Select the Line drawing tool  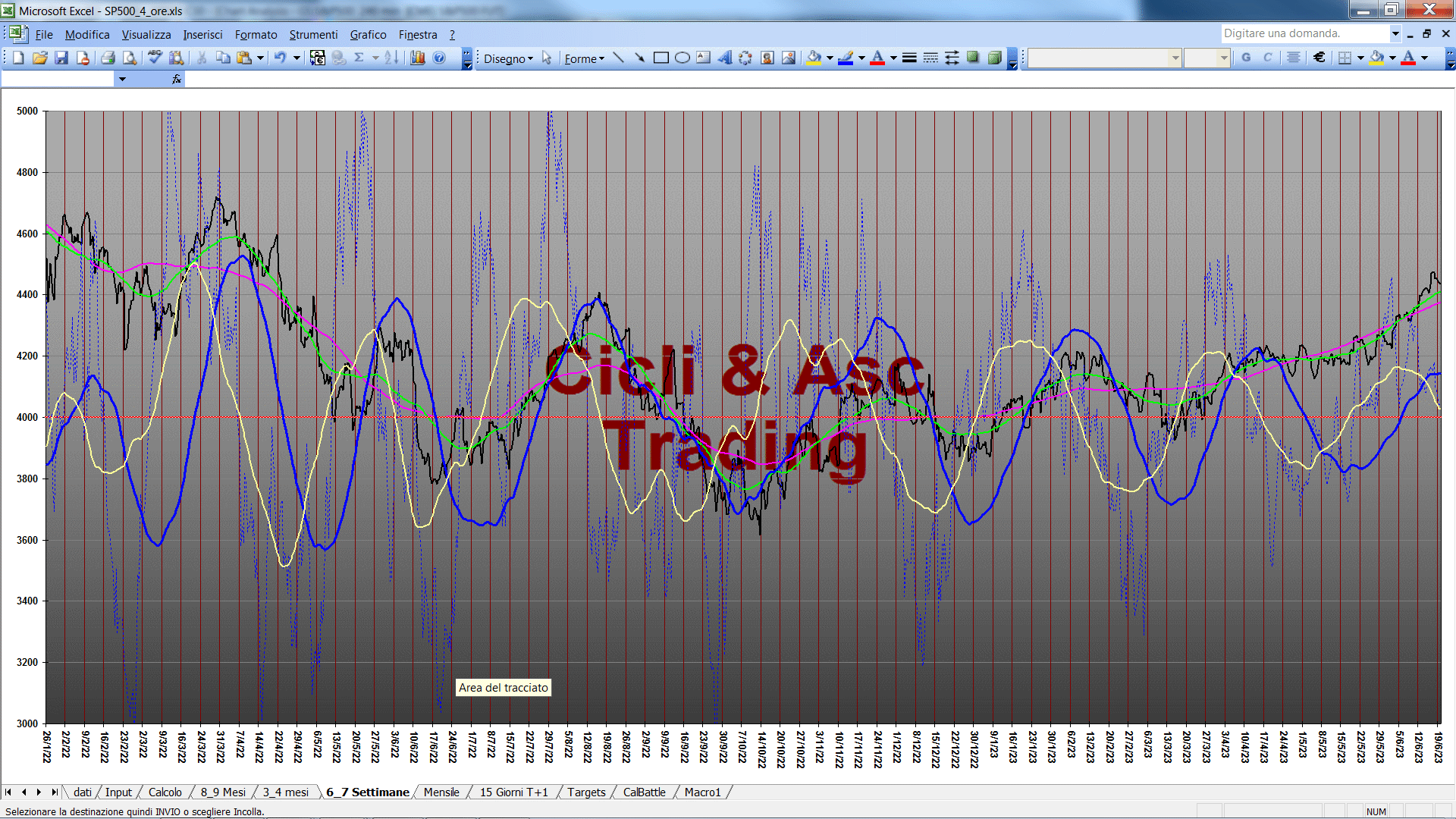point(619,58)
